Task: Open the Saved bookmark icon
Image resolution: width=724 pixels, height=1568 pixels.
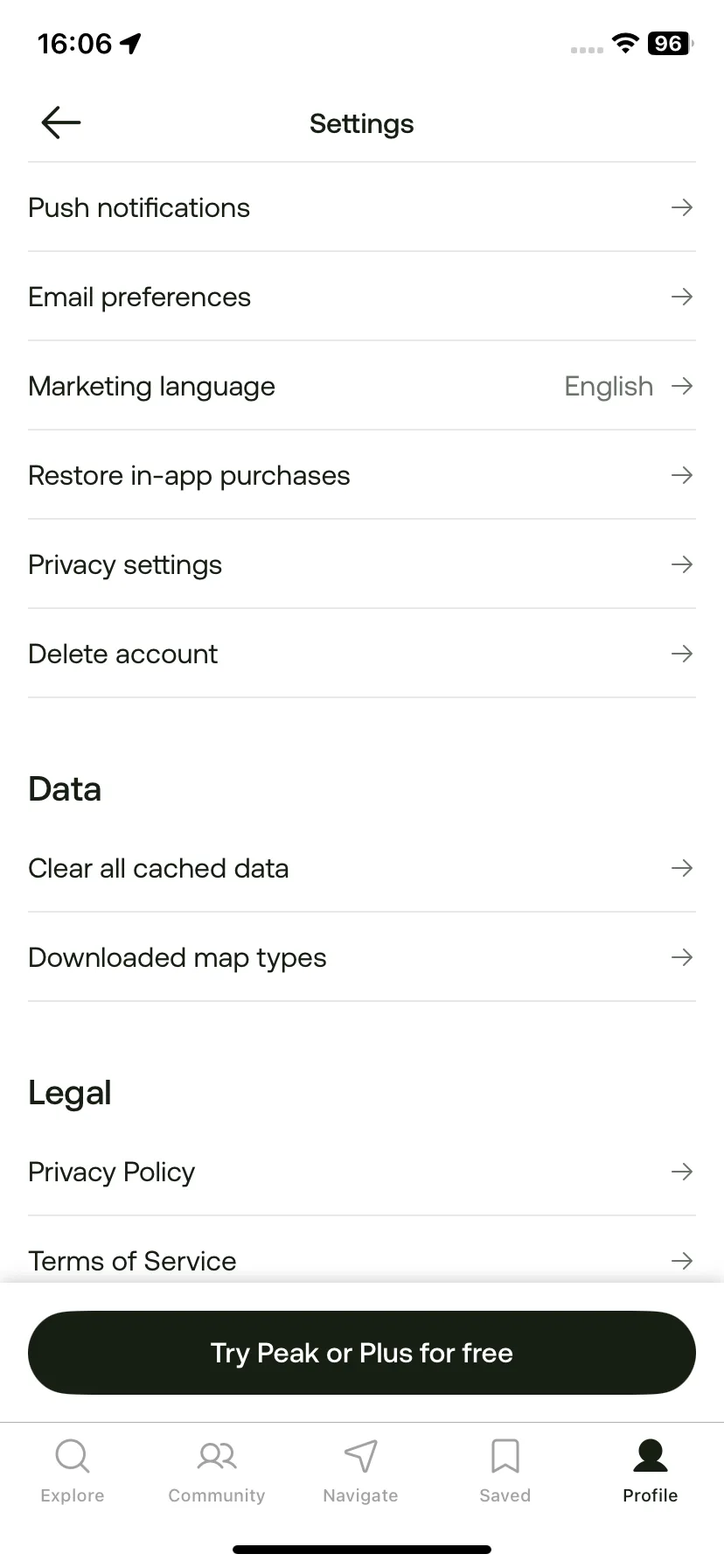Action: pyautogui.click(x=505, y=1456)
